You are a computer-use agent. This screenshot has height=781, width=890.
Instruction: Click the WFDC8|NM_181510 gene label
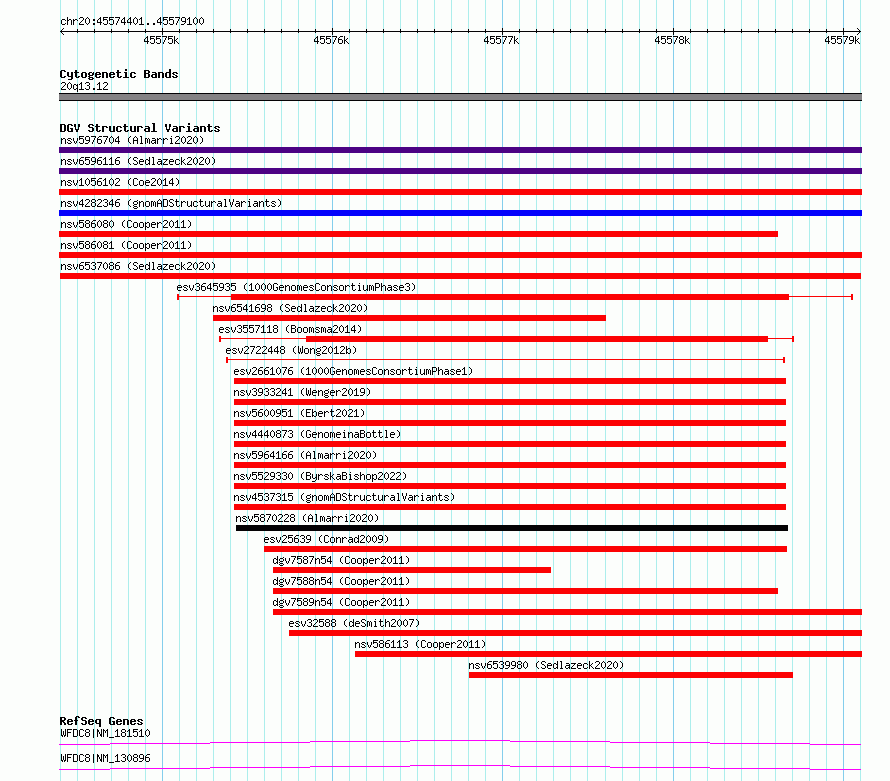click(105, 733)
